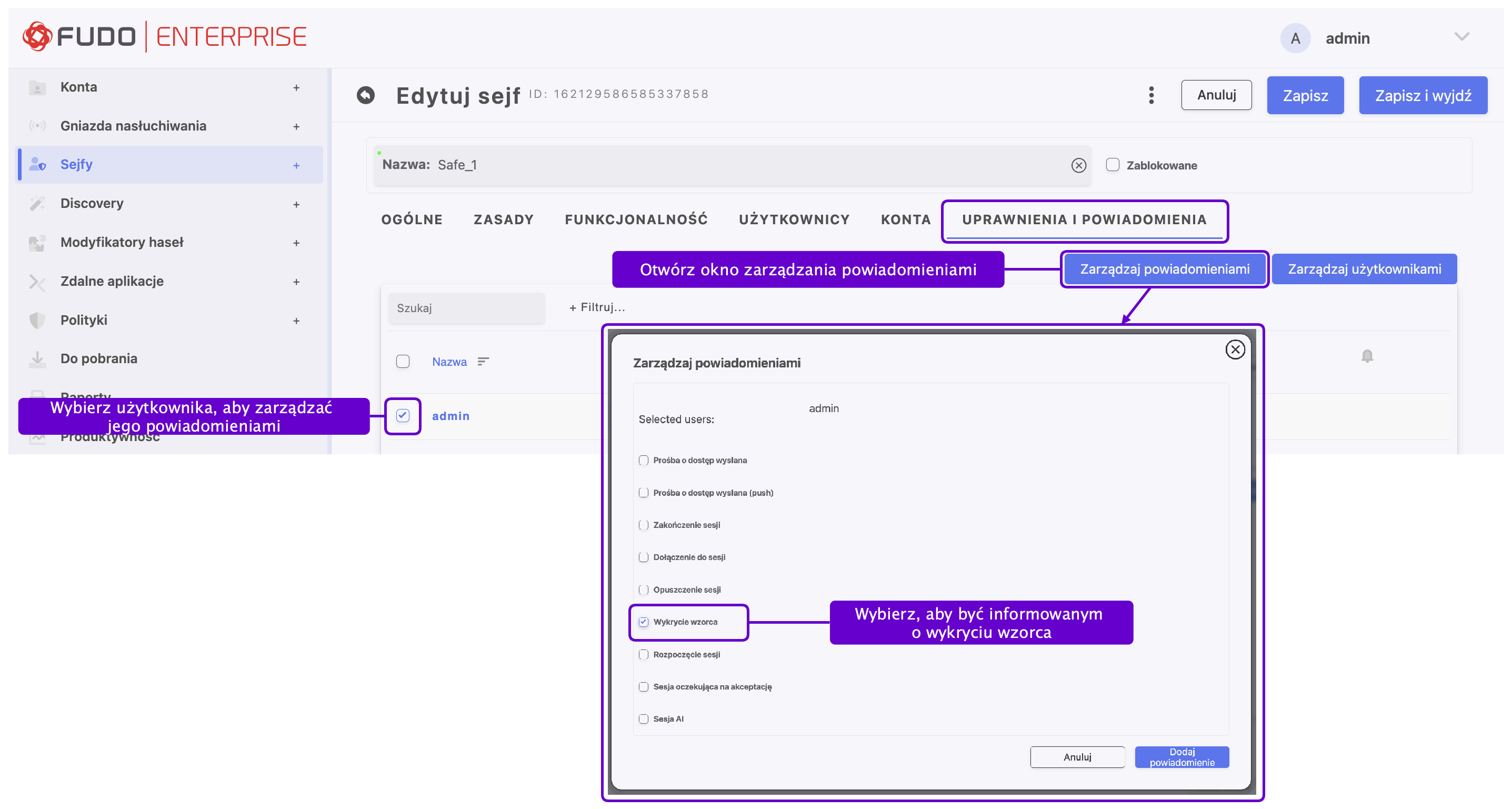The height and width of the screenshot is (809, 1512).
Task: Toggle the select-all checkbox in table header
Action: point(403,362)
